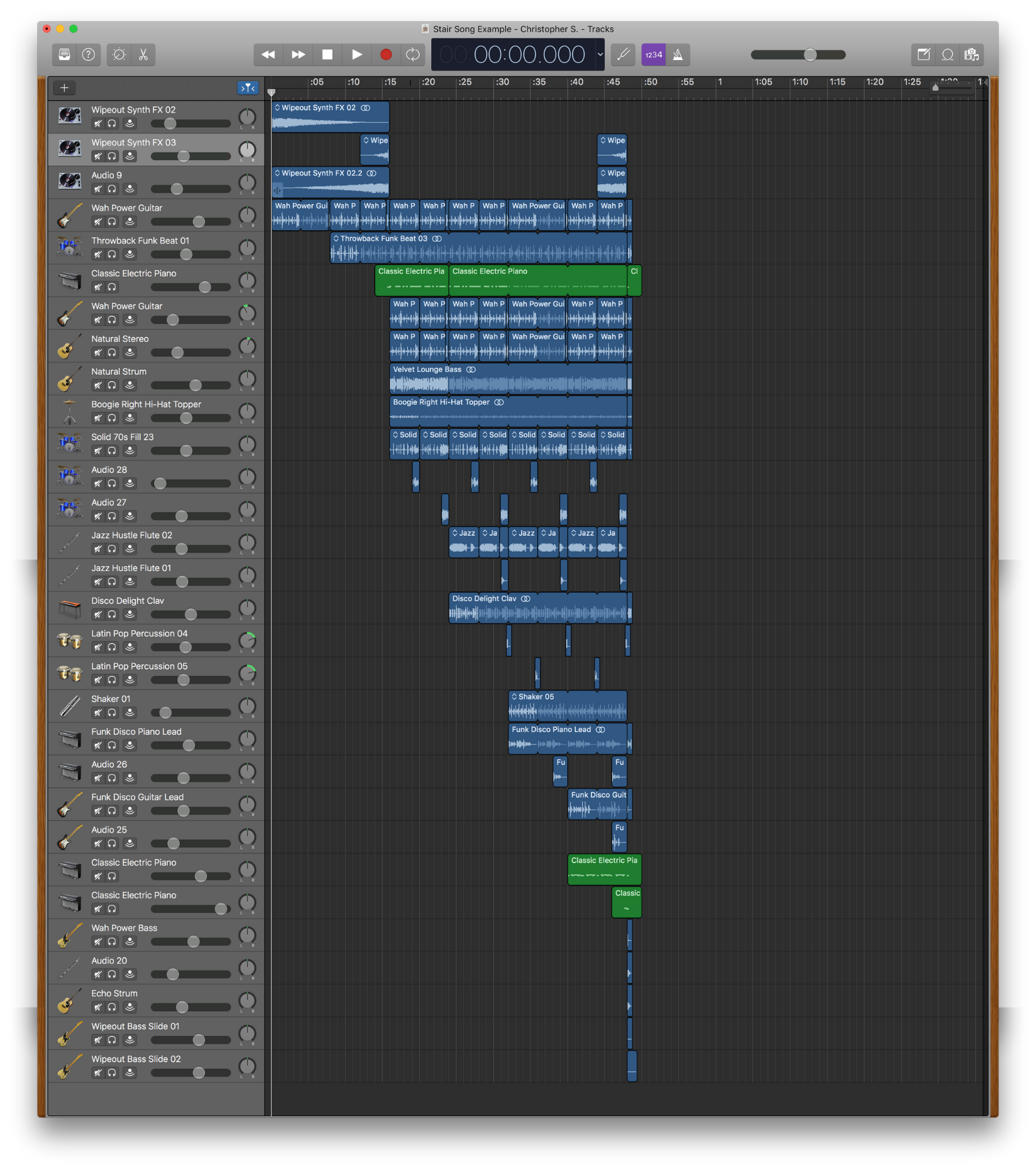This screenshot has height=1166, width=1036.
Task: Show the Smart Controls panel
Action: (x=119, y=55)
